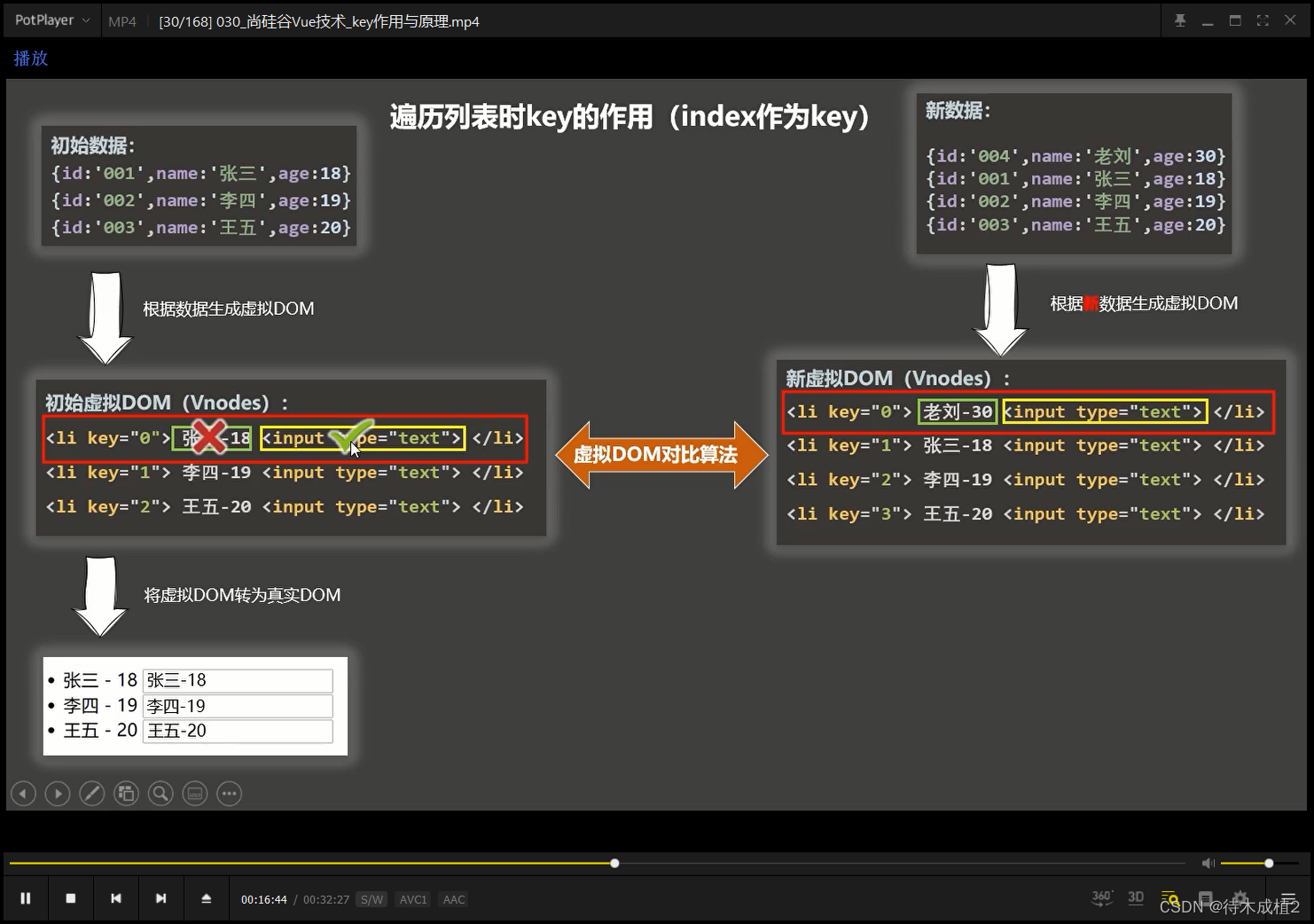The width and height of the screenshot is (1314, 924).
Task: Skip to the next file button
Action: [x=161, y=898]
